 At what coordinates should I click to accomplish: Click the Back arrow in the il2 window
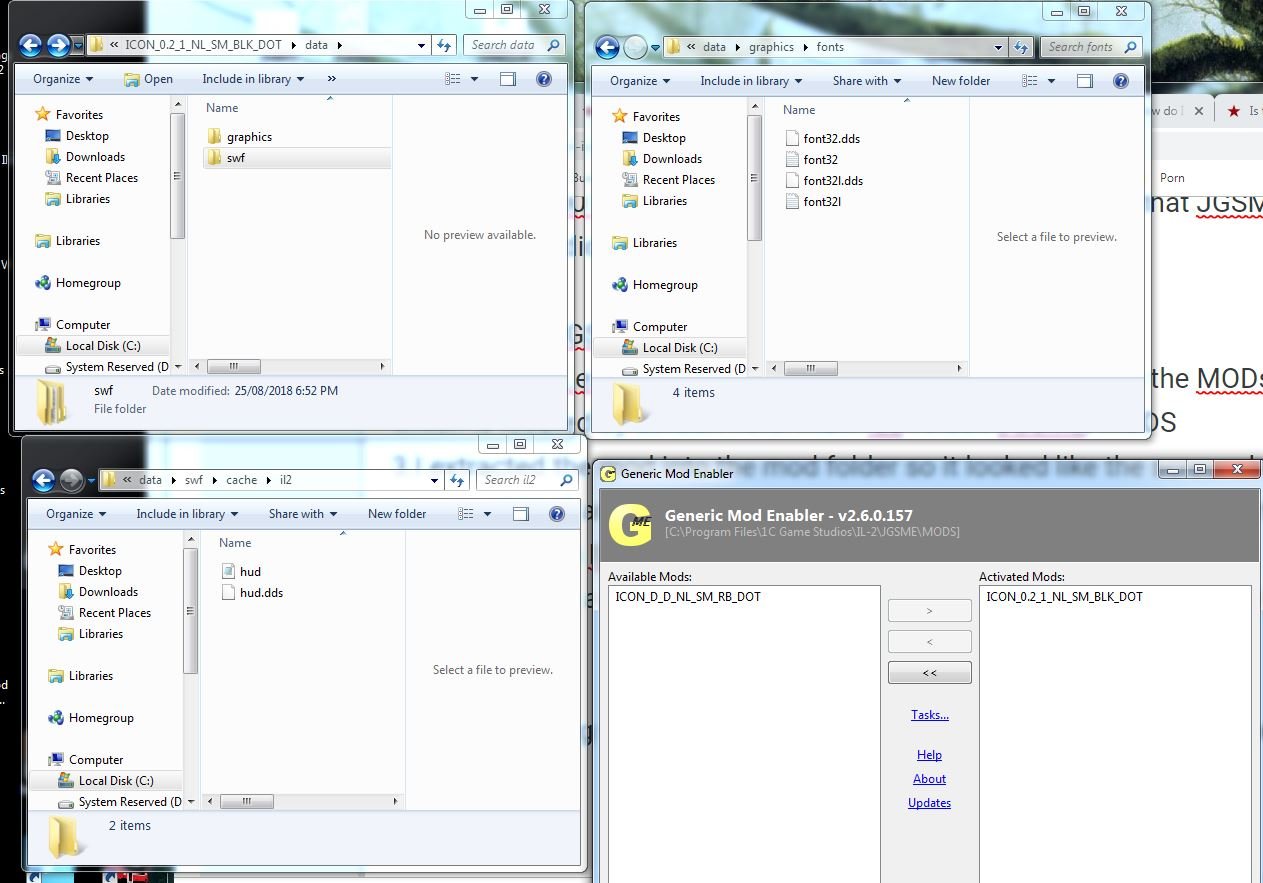click(44, 481)
